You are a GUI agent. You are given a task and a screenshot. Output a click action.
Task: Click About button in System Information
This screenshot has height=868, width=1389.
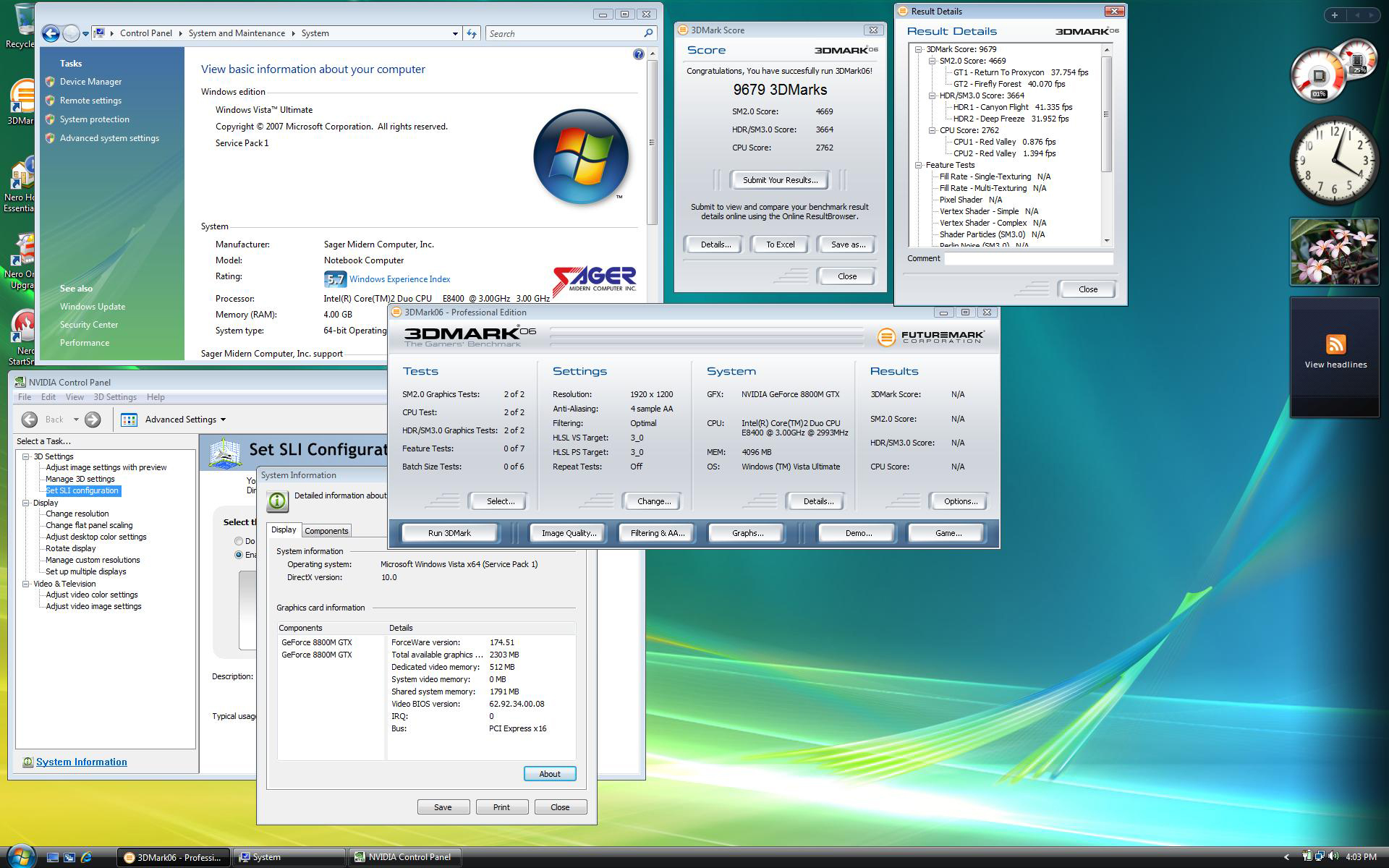tap(550, 774)
